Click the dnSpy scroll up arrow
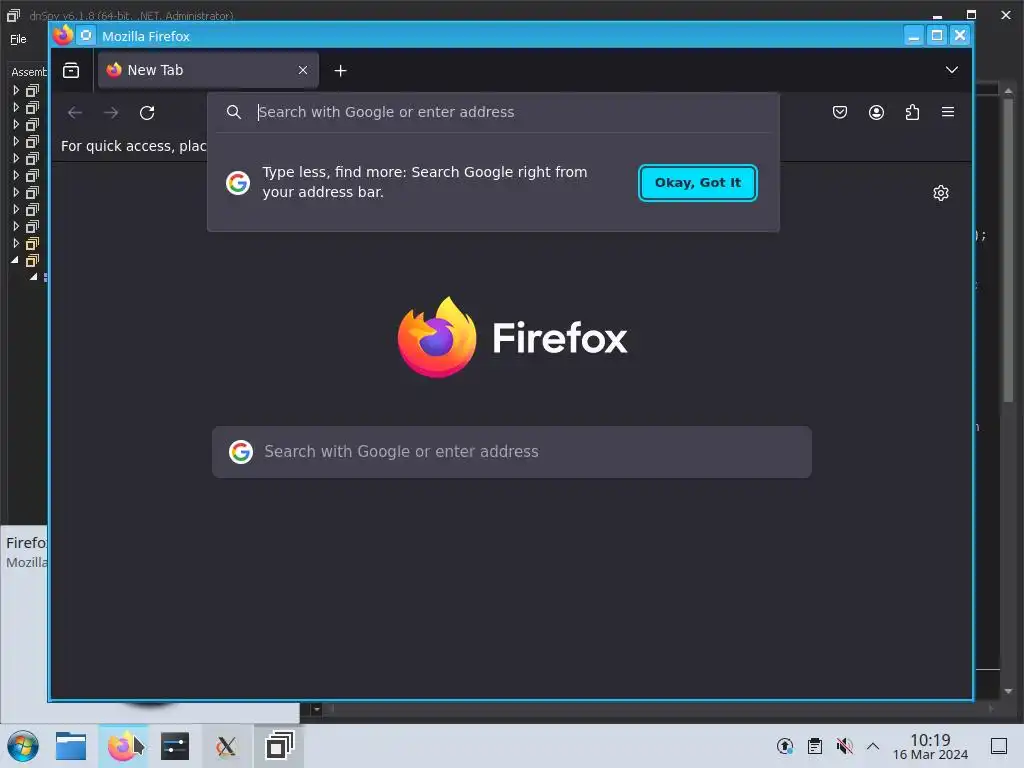Image resolution: width=1024 pixels, height=768 pixels. pyautogui.click(x=1008, y=91)
